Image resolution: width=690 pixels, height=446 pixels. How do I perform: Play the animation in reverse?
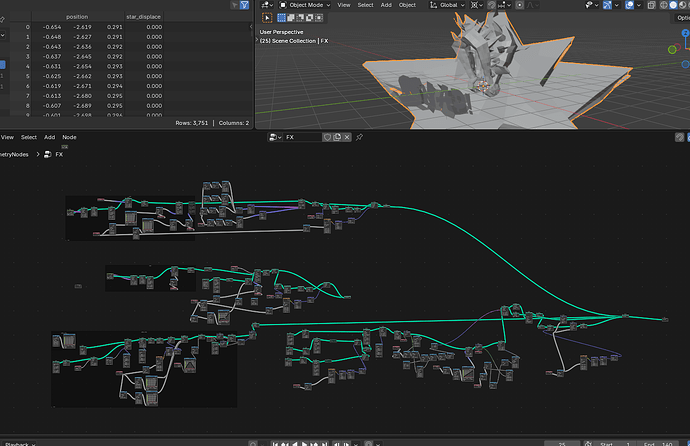[x=294, y=444]
